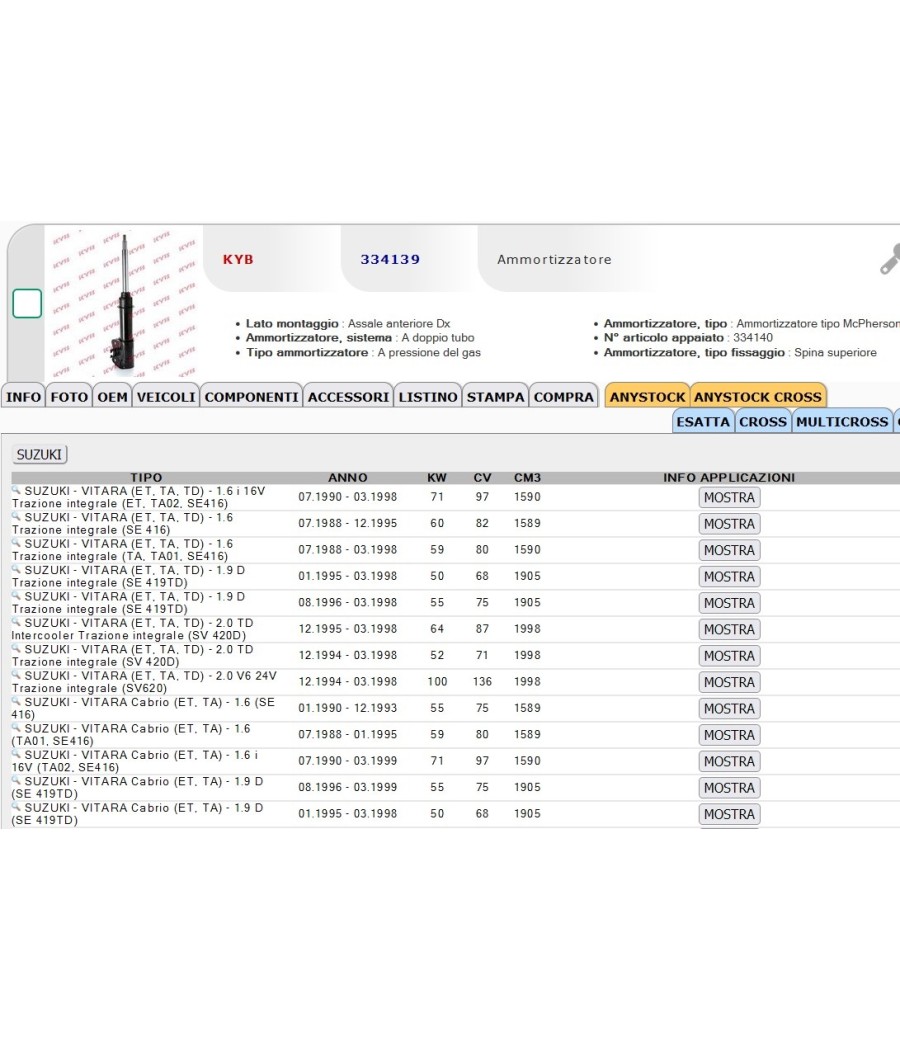Click the 136 CV value
The width and height of the screenshot is (900, 1050).
point(482,682)
